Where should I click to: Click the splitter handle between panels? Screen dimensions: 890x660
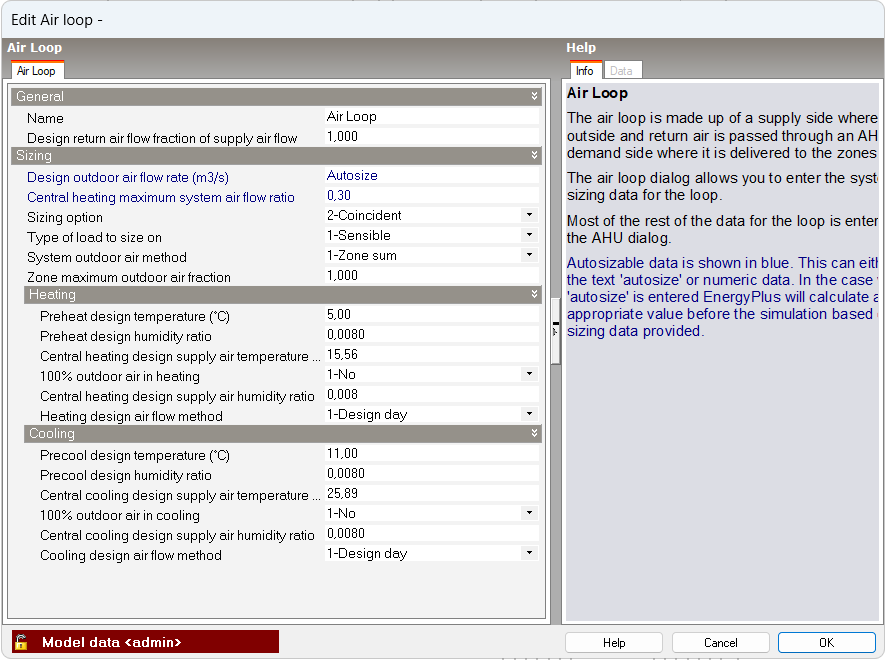point(555,331)
